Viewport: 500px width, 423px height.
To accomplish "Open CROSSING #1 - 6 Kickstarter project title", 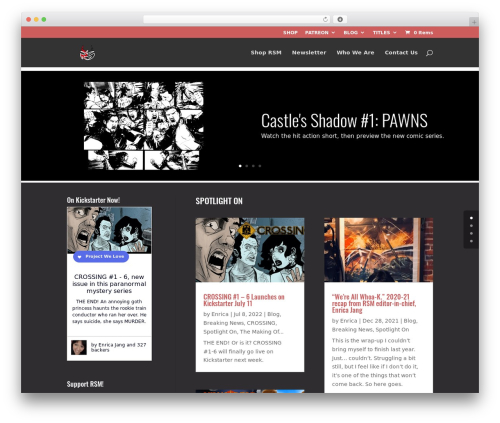I will pyautogui.click(x=109, y=284).
